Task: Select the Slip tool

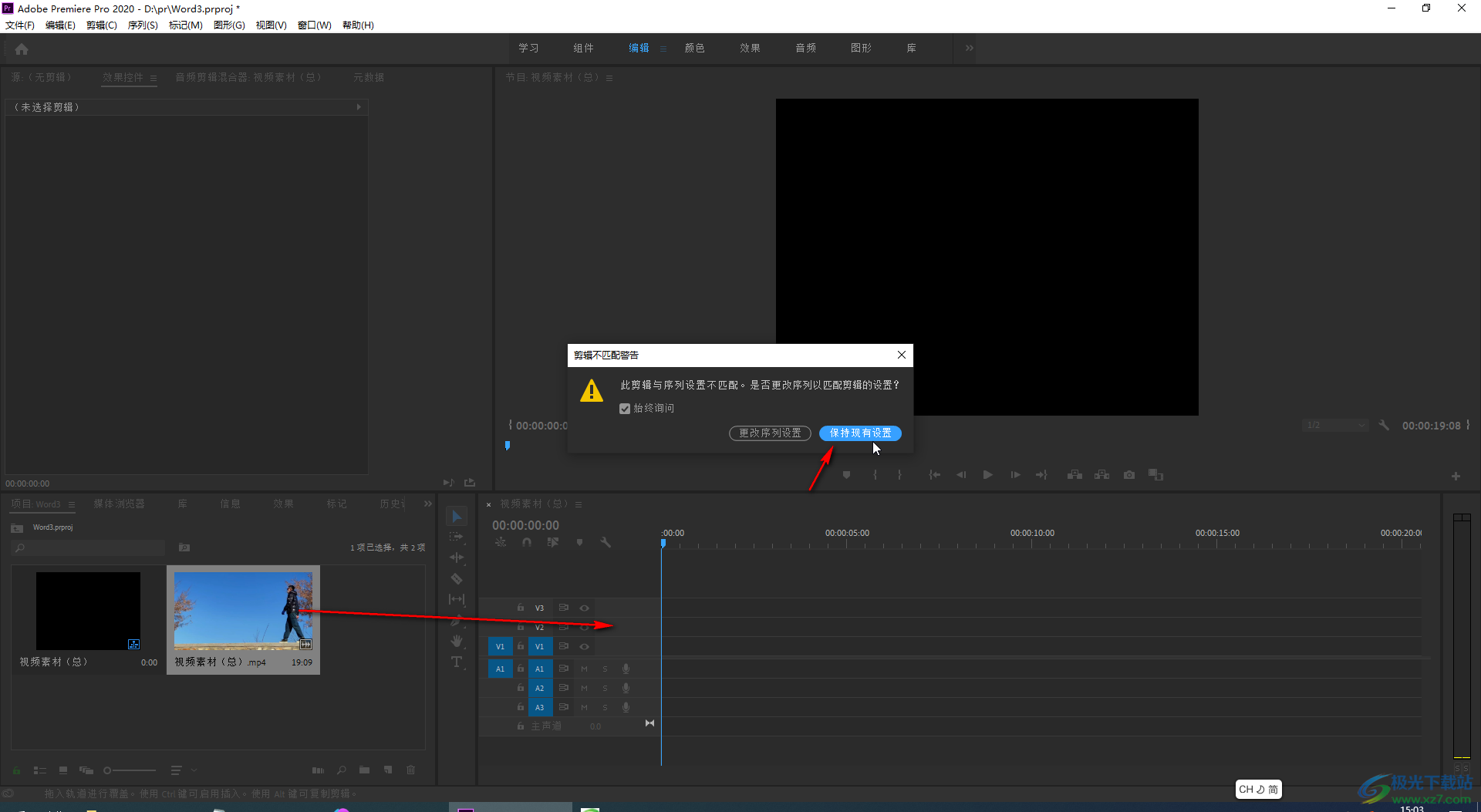Action: pyautogui.click(x=457, y=599)
